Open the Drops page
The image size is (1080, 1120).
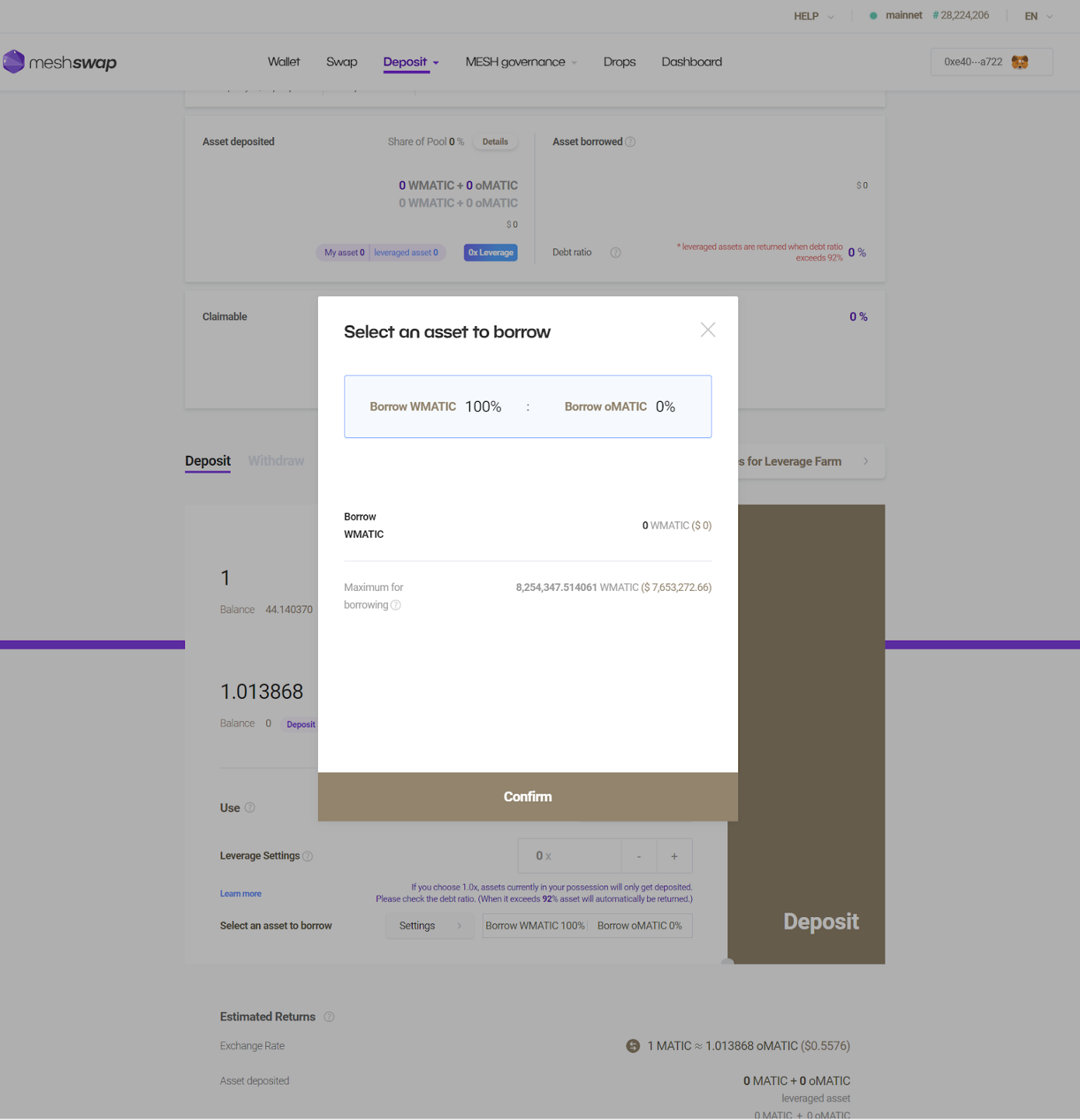tap(619, 62)
